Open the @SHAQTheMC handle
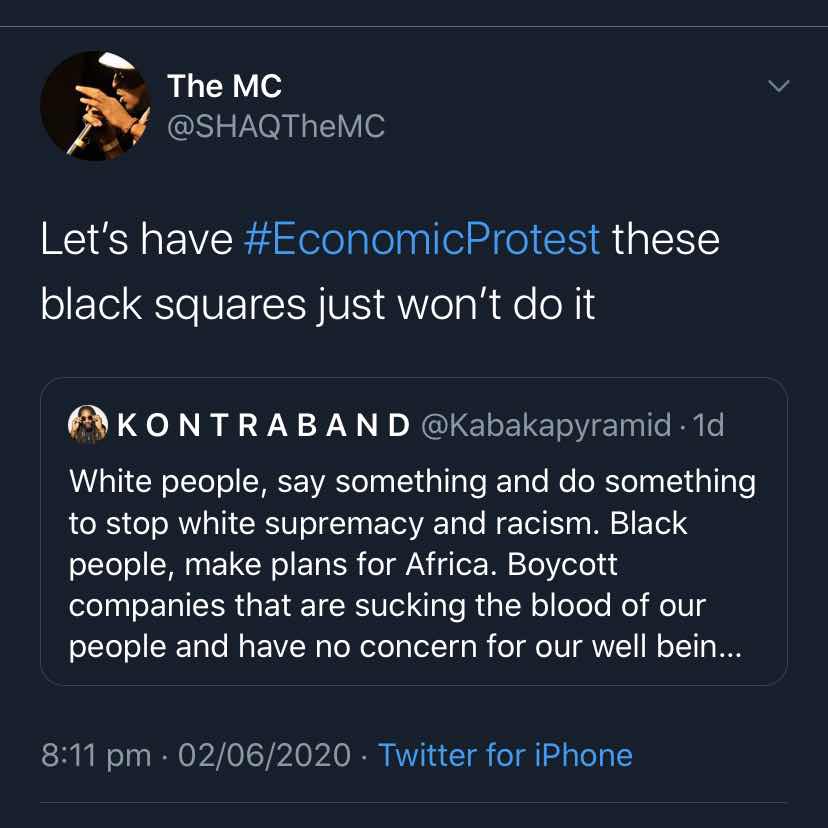This screenshot has width=828, height=828. click(276, 127)
